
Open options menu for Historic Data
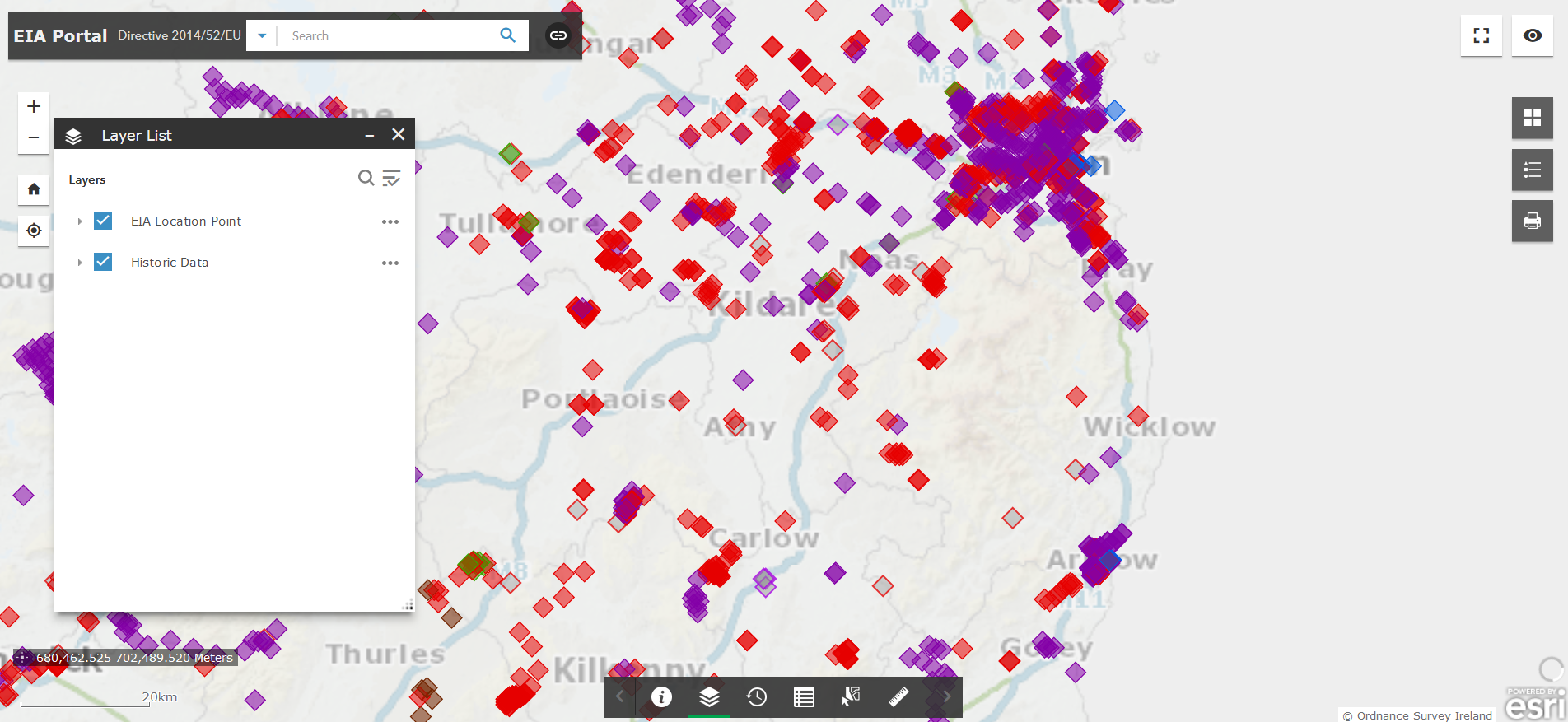pyautogui.click(x=390, y=263)
